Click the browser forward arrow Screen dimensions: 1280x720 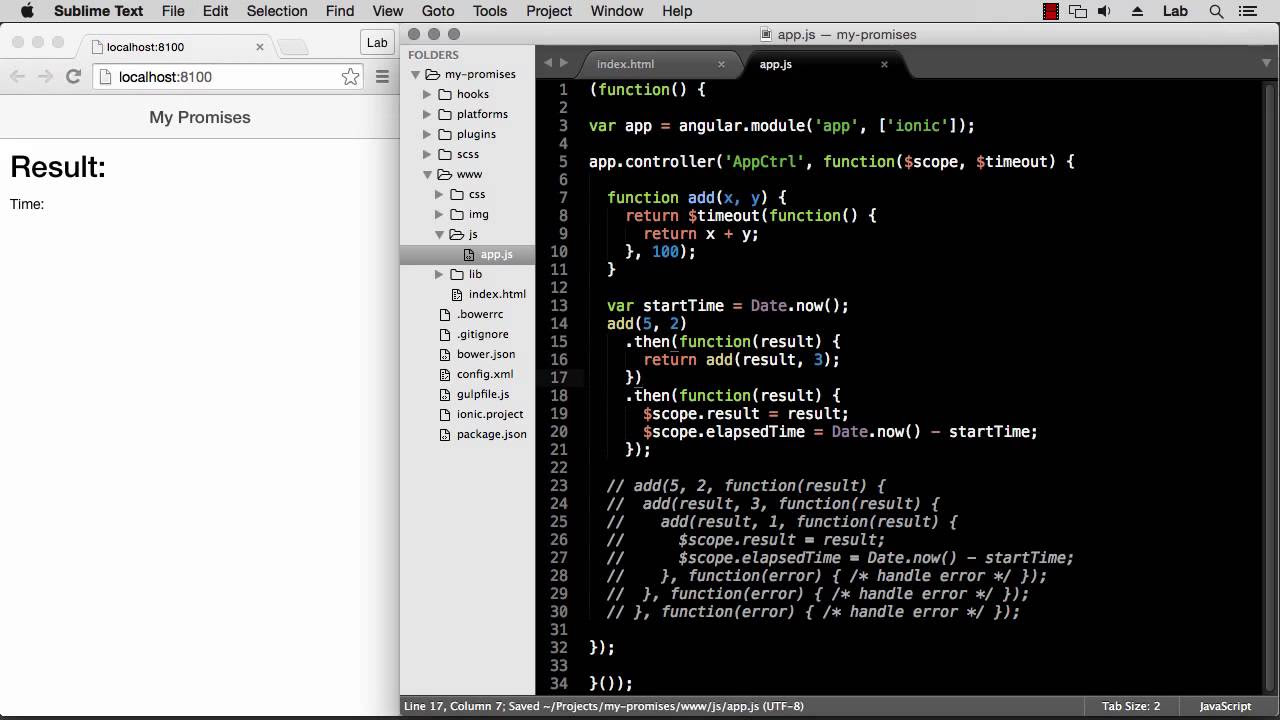click(45, 76)
